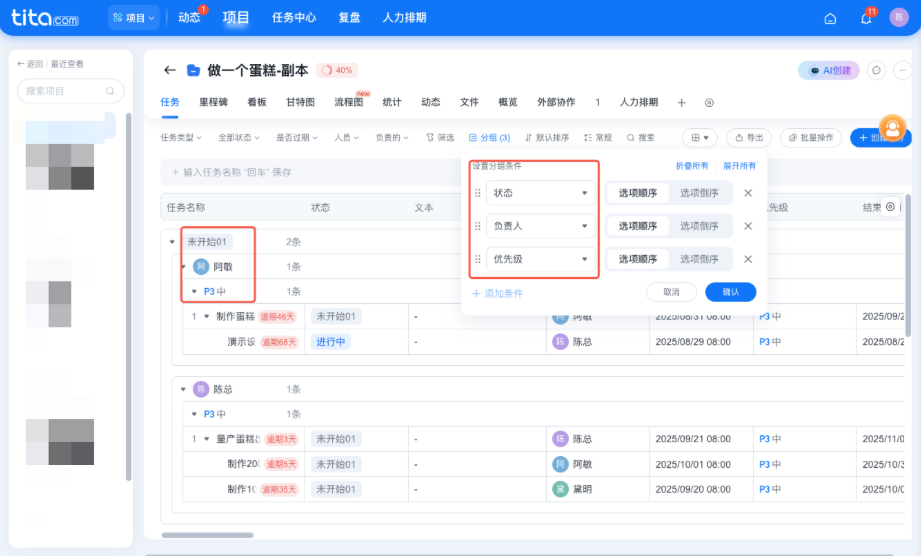This screenshot has height=556, width=921.
Task: Grab the drag handle for 状态 row
Action: coord(478,193)
